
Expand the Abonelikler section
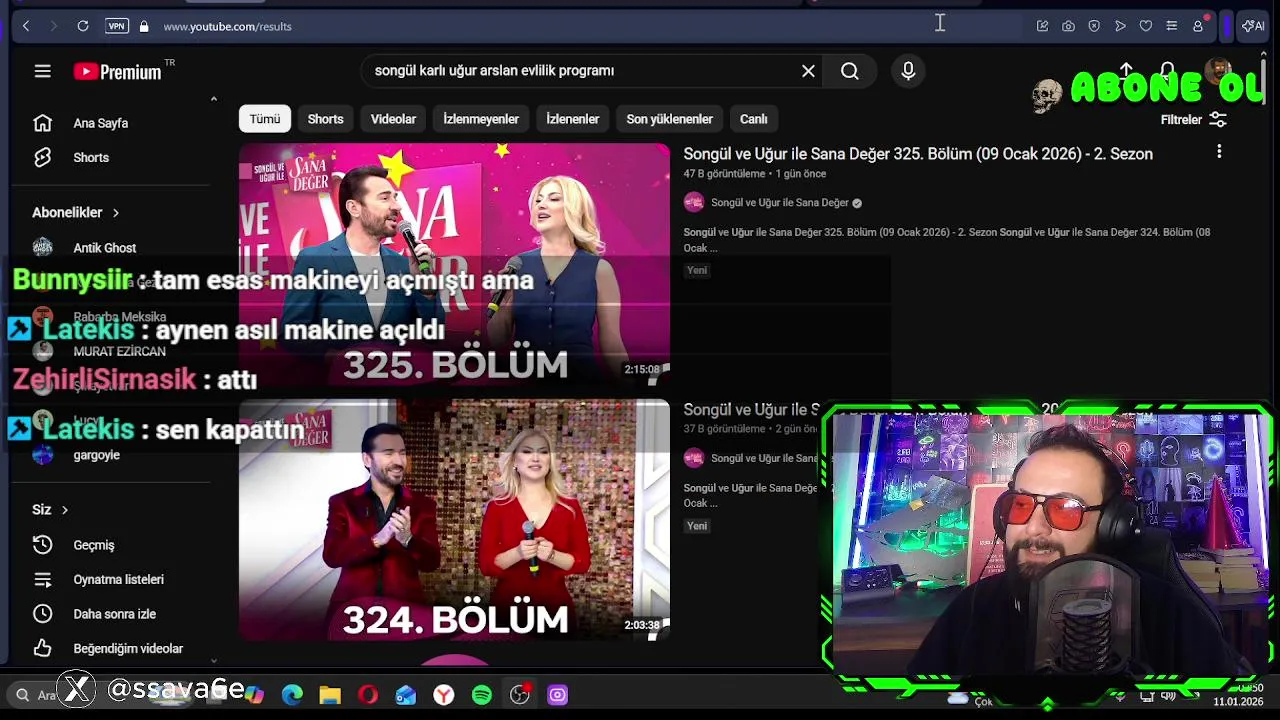(76, 212)
